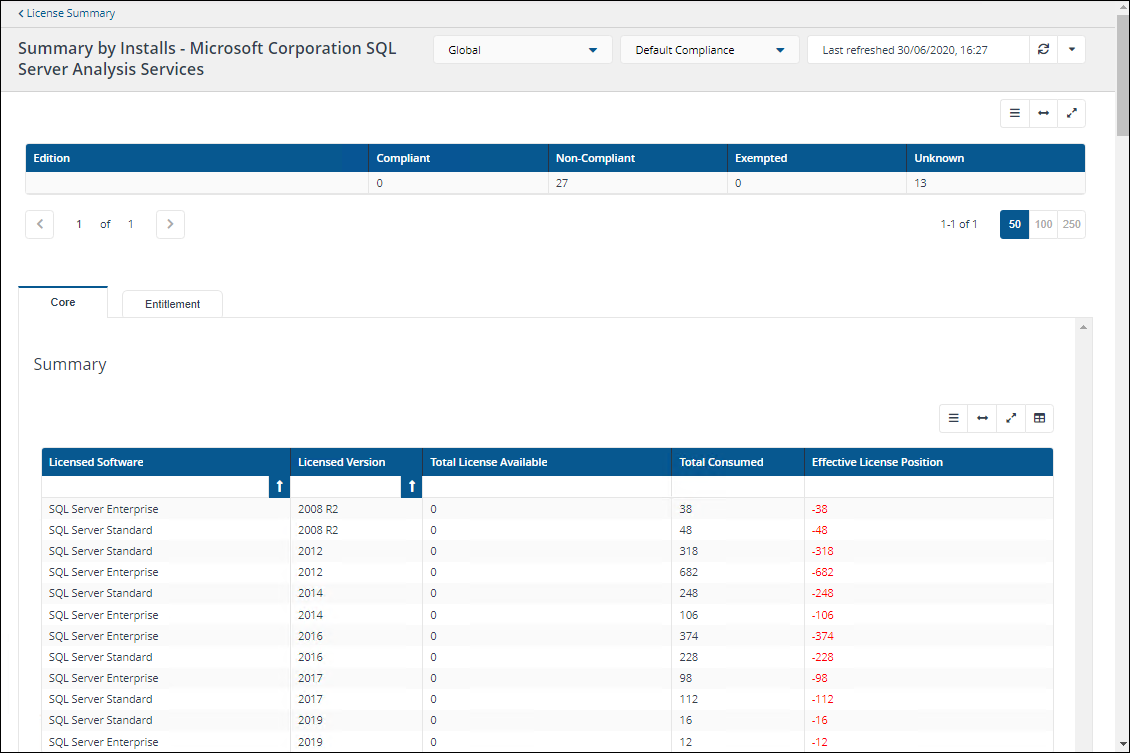Viewport: 1130px width, 753px height.
Task: Click the refresh icon beside Last refreshed
Action: (x=1043, y=50)
